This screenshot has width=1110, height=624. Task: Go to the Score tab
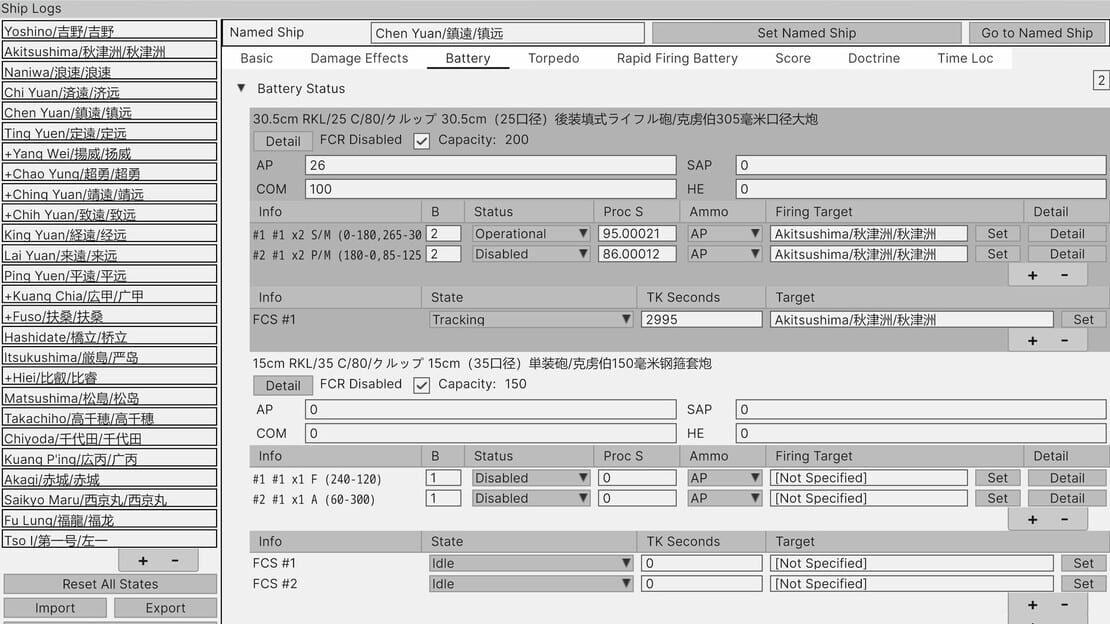coord(793,58)
